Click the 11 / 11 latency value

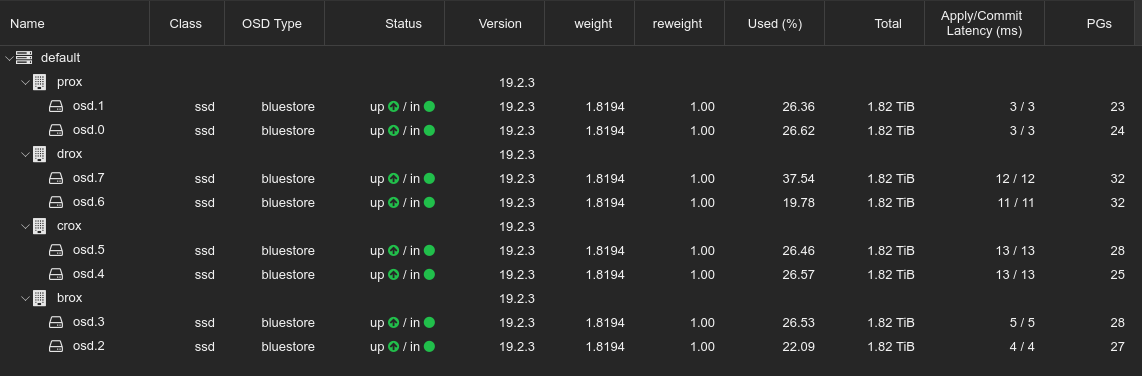pos(1016,203)
